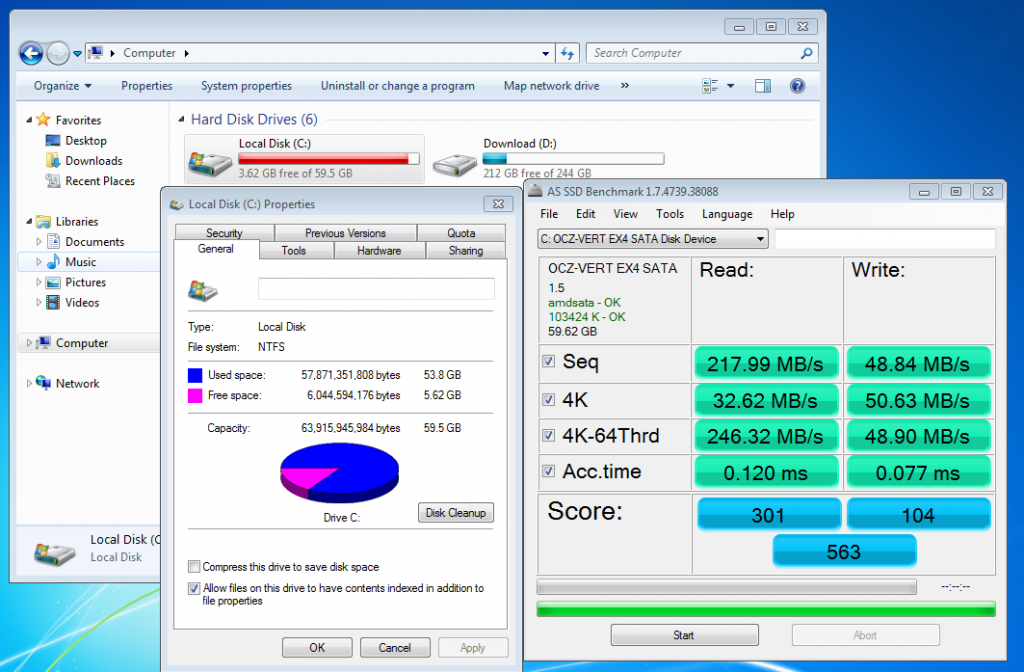Click the green benchmark progress bar
This screenshot has width=1024, height=672.
766,609
